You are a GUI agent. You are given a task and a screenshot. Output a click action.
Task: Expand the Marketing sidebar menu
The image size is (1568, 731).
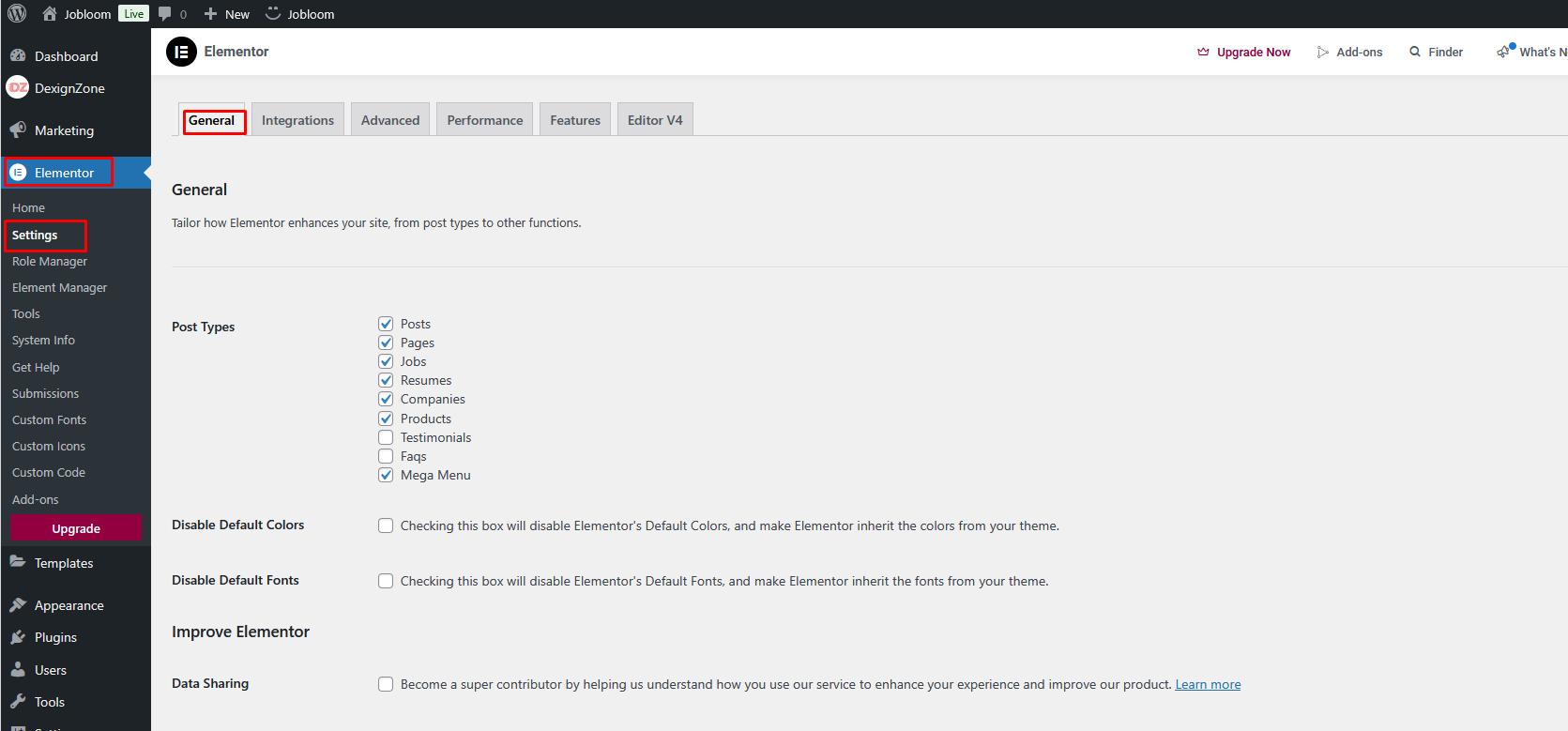coord(64,130)
